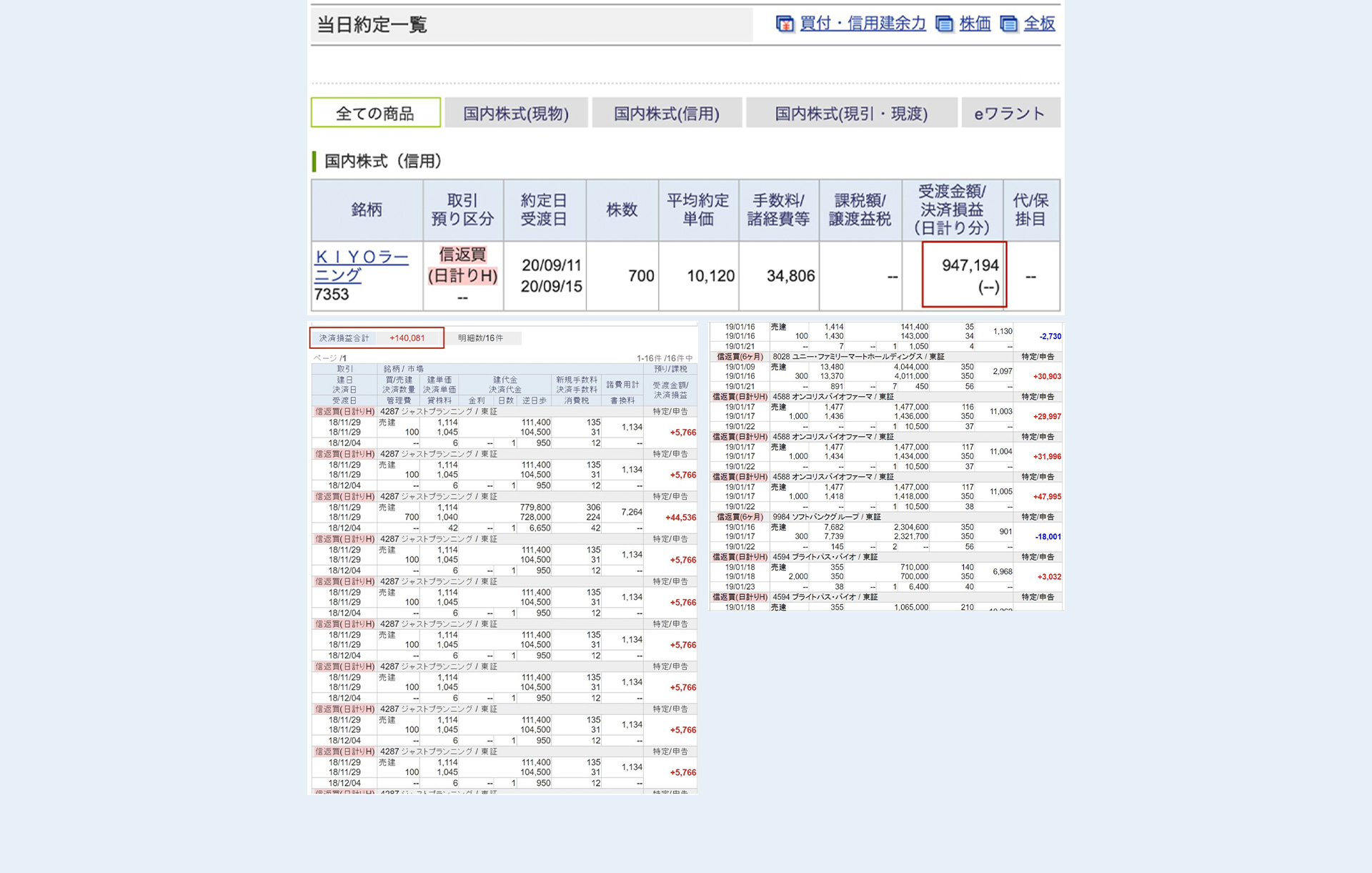Click the icon beside 全板 link
The image size is (1372, 873).
coord(1008,24)
